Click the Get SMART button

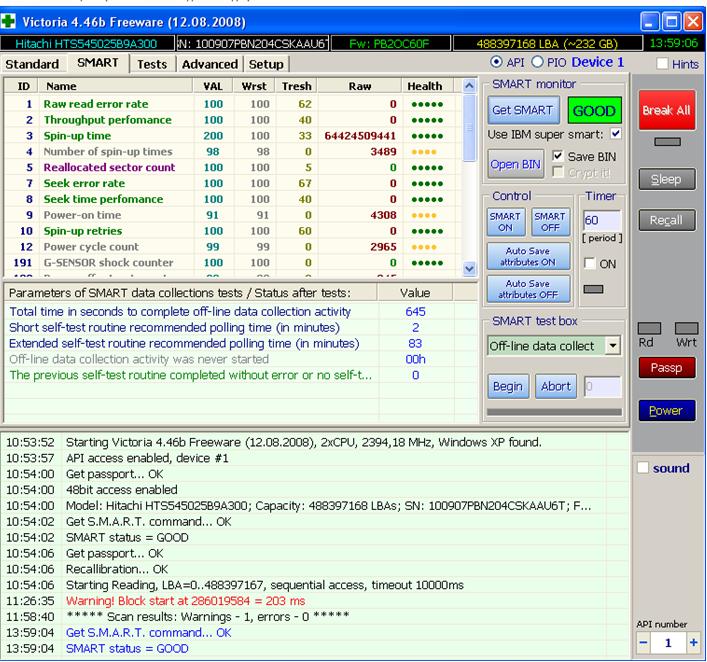pyautogui.click(x=523, y=110)
